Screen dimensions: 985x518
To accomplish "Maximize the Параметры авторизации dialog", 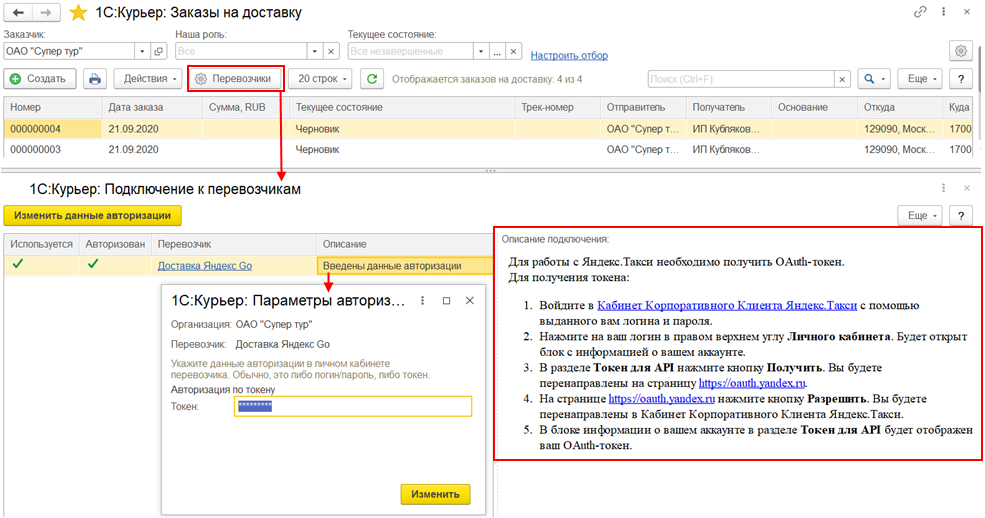I will point(446,301).
